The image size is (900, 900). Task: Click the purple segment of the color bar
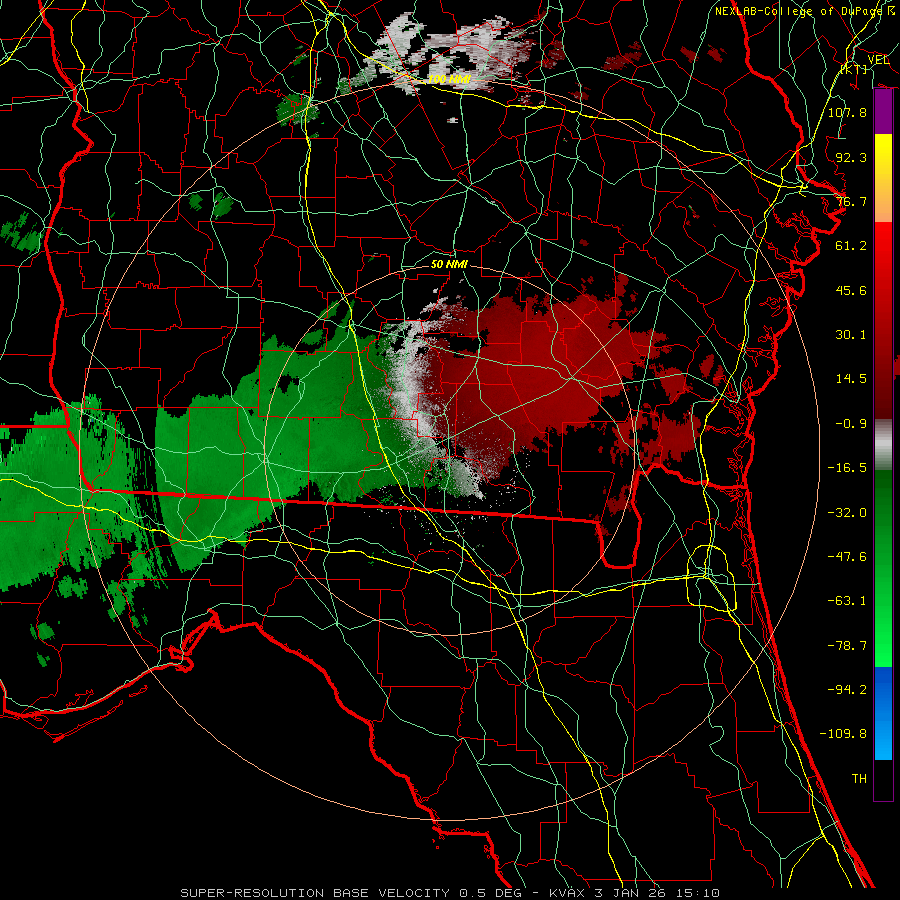883,112
